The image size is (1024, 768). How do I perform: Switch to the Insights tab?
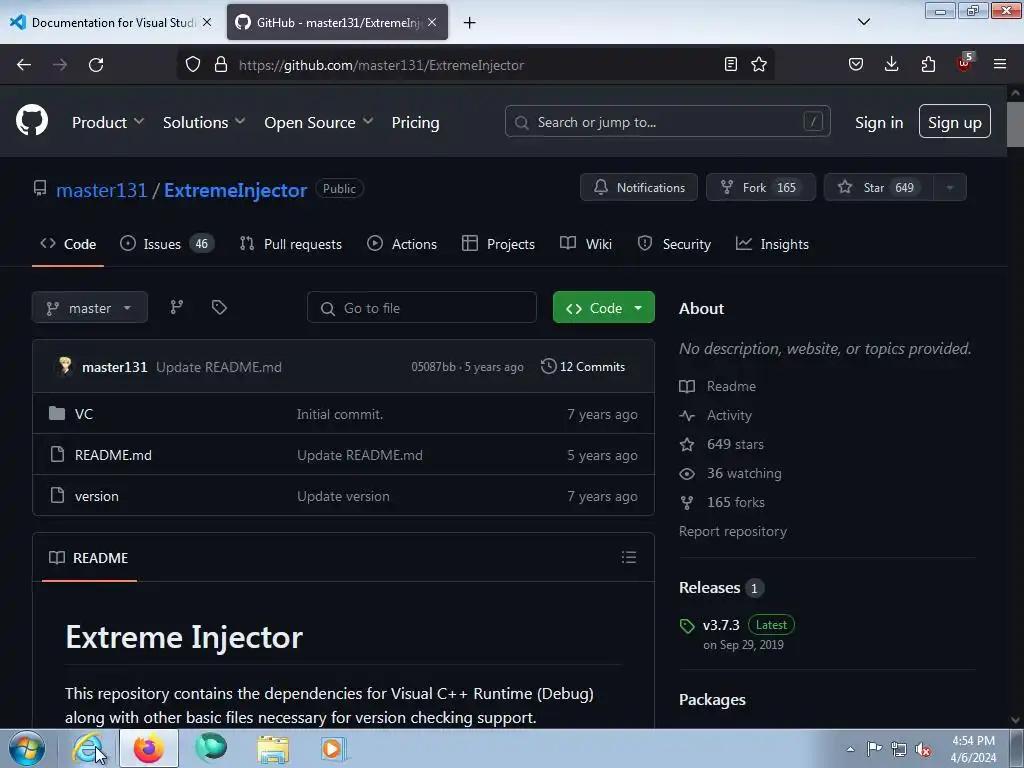pos(772,244)
